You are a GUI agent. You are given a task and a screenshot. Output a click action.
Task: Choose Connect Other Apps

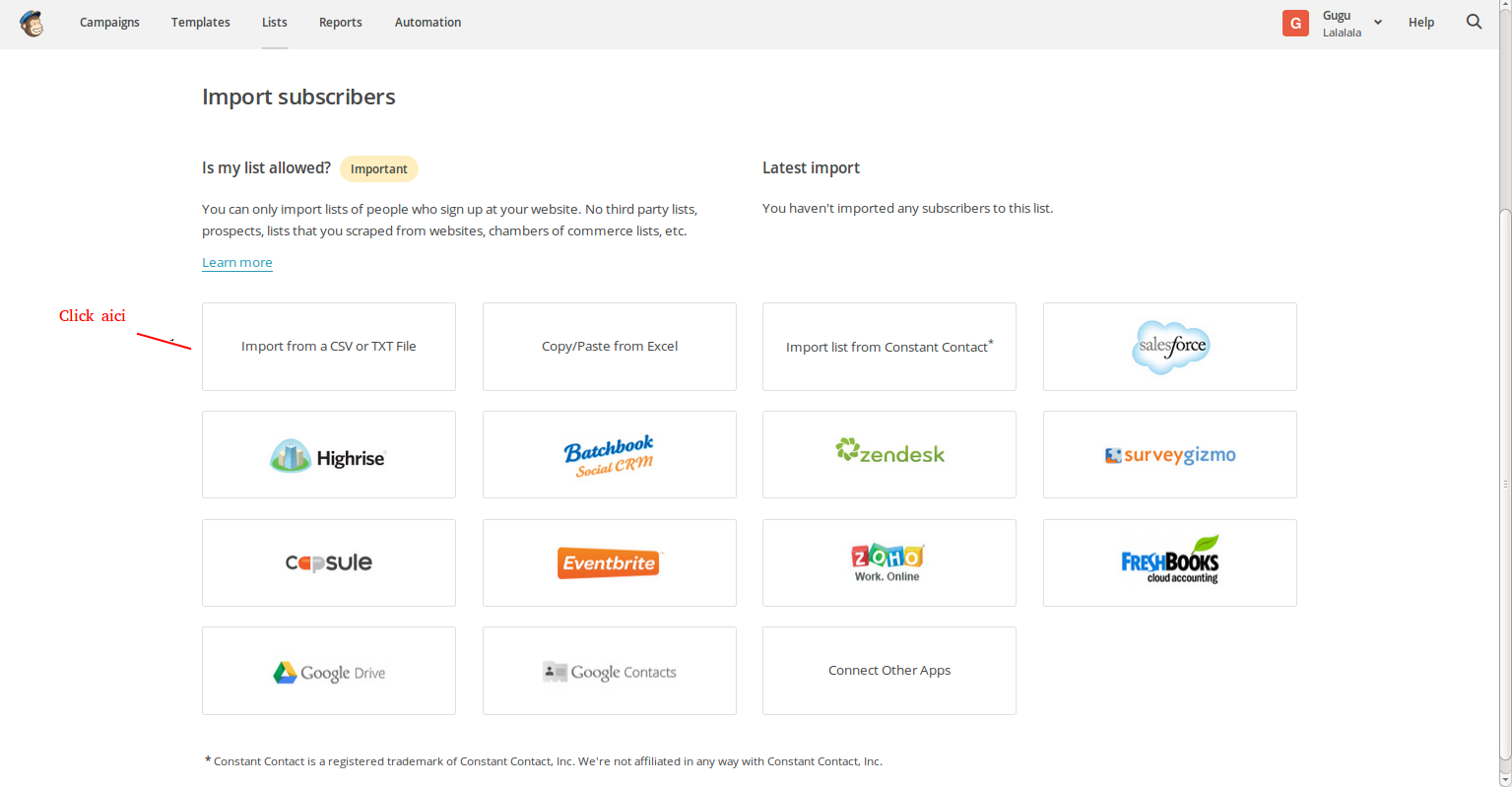pyautogui.click(x=889, y=671)
